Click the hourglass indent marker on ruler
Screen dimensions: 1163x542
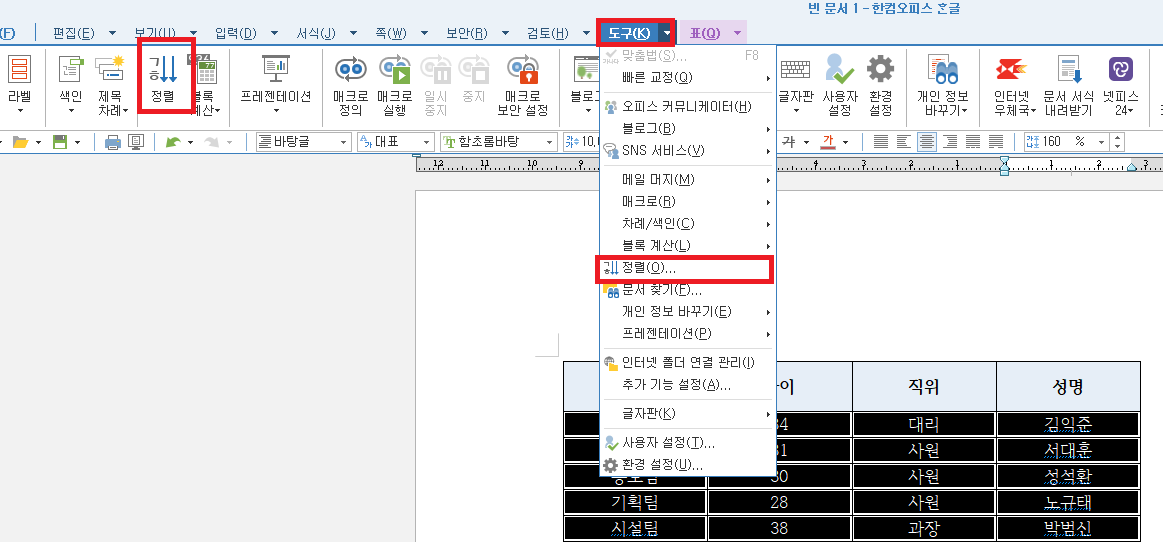tap(1004, 166)
